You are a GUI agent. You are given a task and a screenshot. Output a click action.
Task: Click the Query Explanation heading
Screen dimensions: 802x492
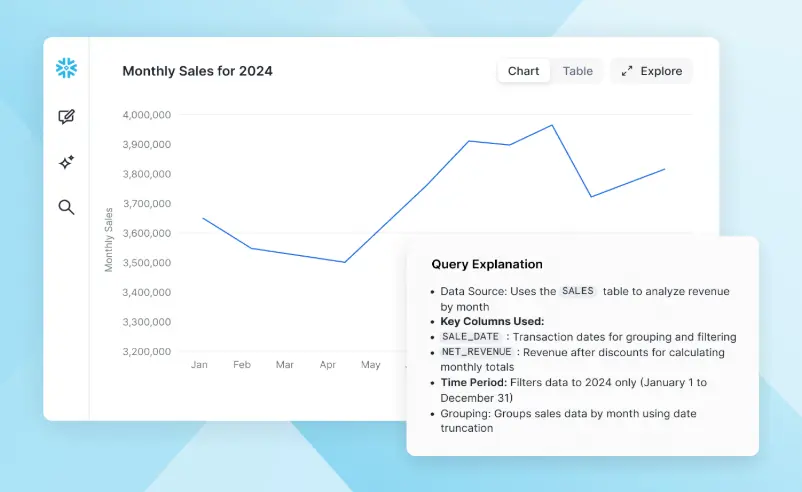point(487,265)
